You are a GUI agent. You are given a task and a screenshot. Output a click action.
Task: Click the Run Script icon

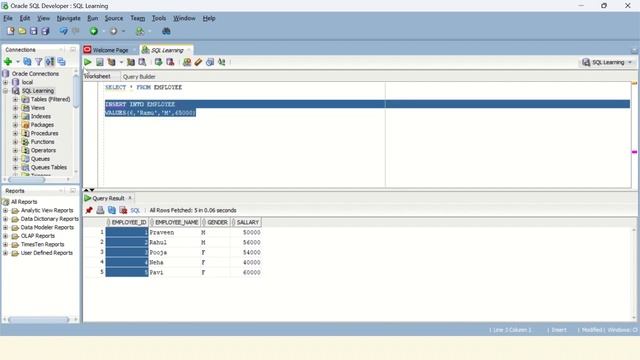(100, 62)
